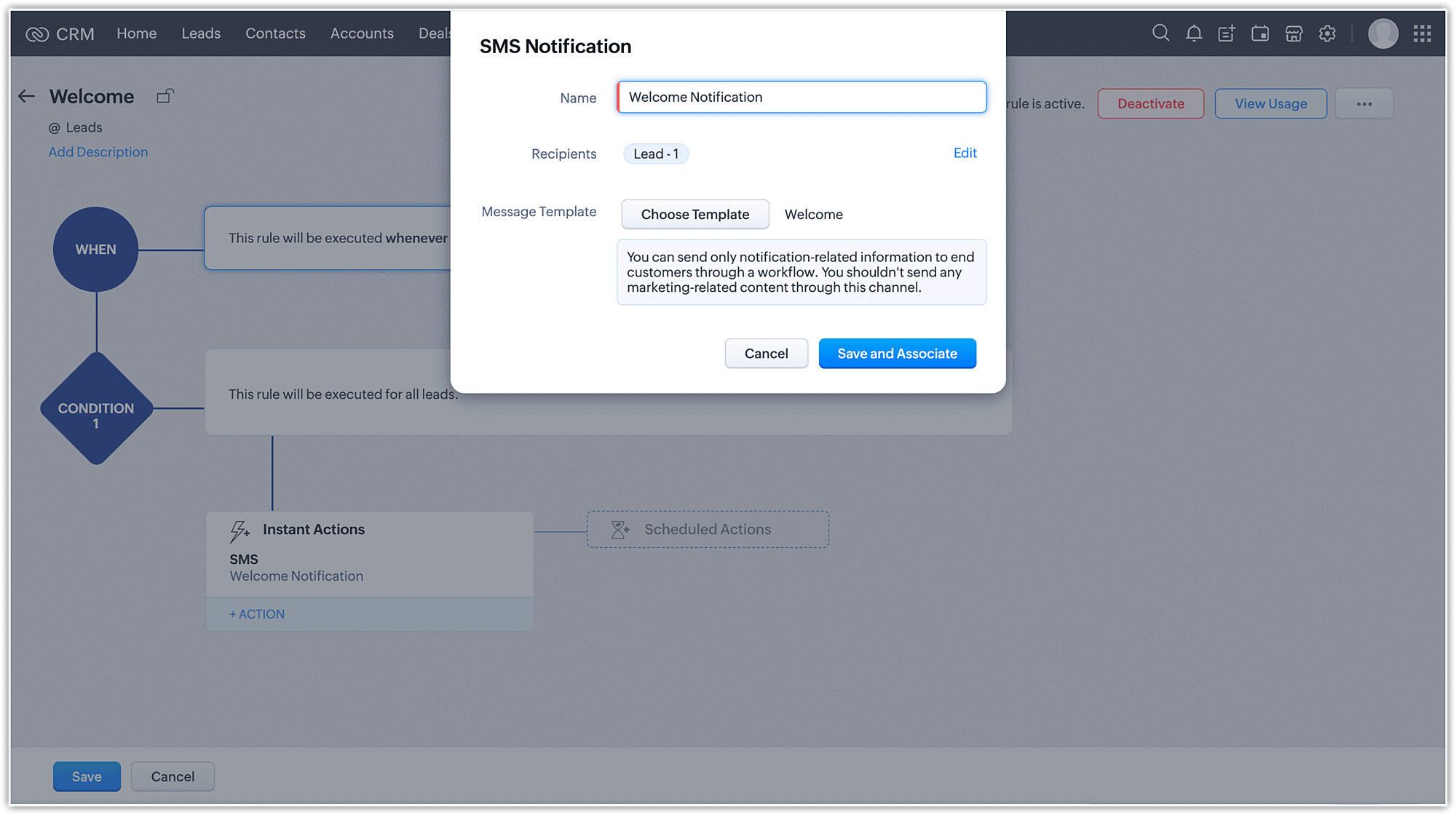1456x815 pixels.
Task: Click the Save and Associate button
Action: tap(897, 353)
